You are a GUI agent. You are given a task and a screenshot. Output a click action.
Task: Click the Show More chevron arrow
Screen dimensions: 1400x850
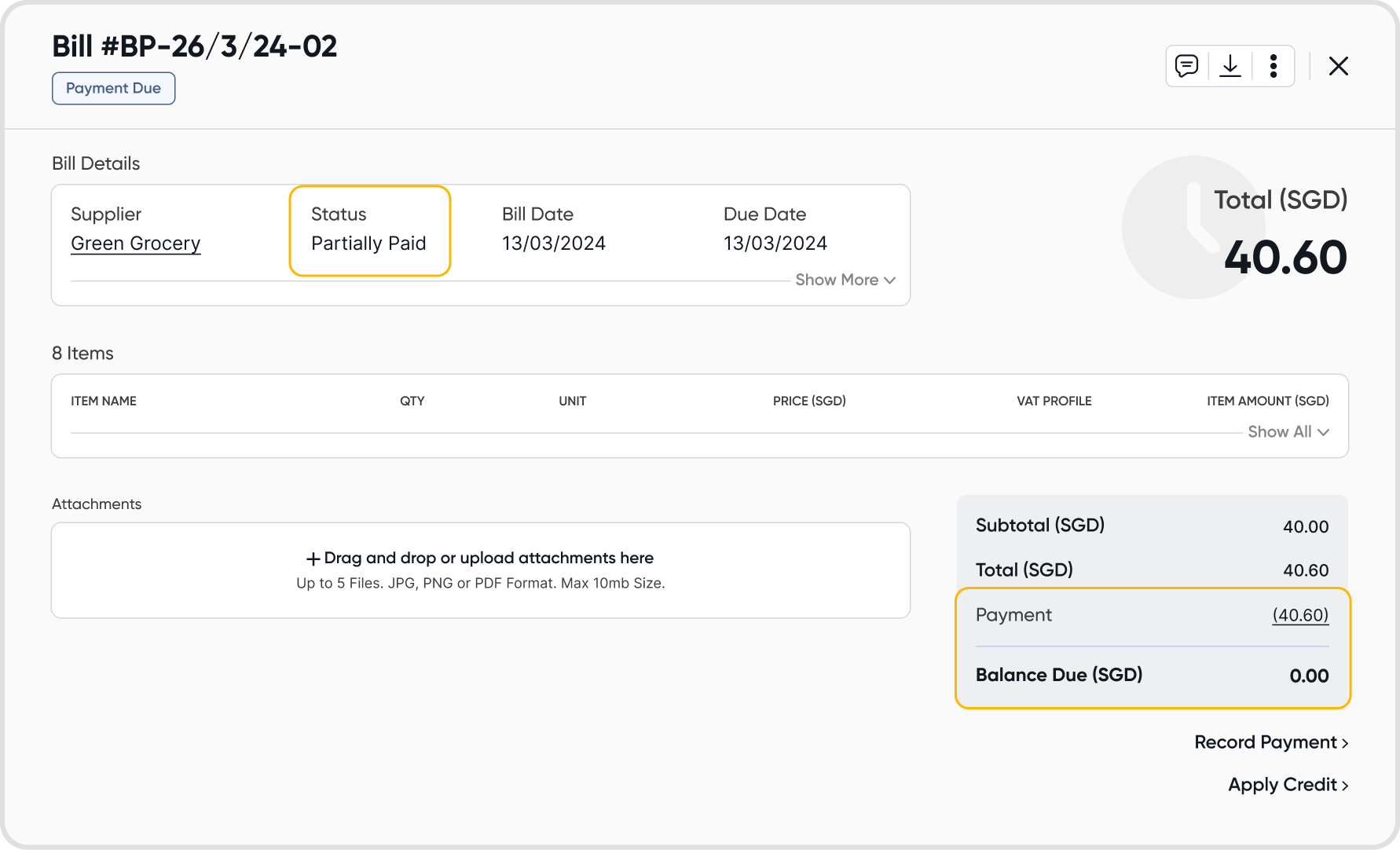coord(889,280)
